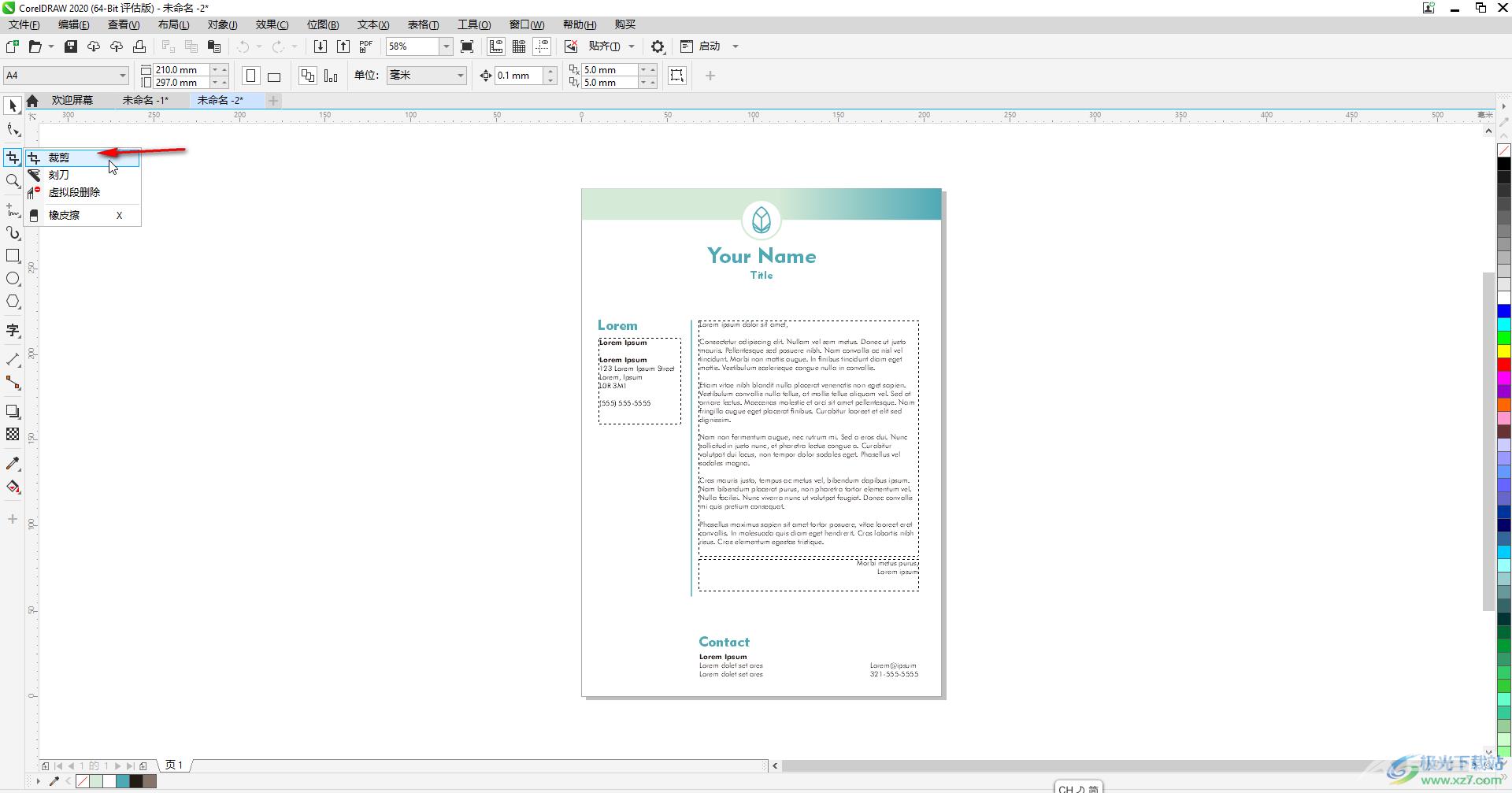Toggle show guidelines button

point(542,46)
